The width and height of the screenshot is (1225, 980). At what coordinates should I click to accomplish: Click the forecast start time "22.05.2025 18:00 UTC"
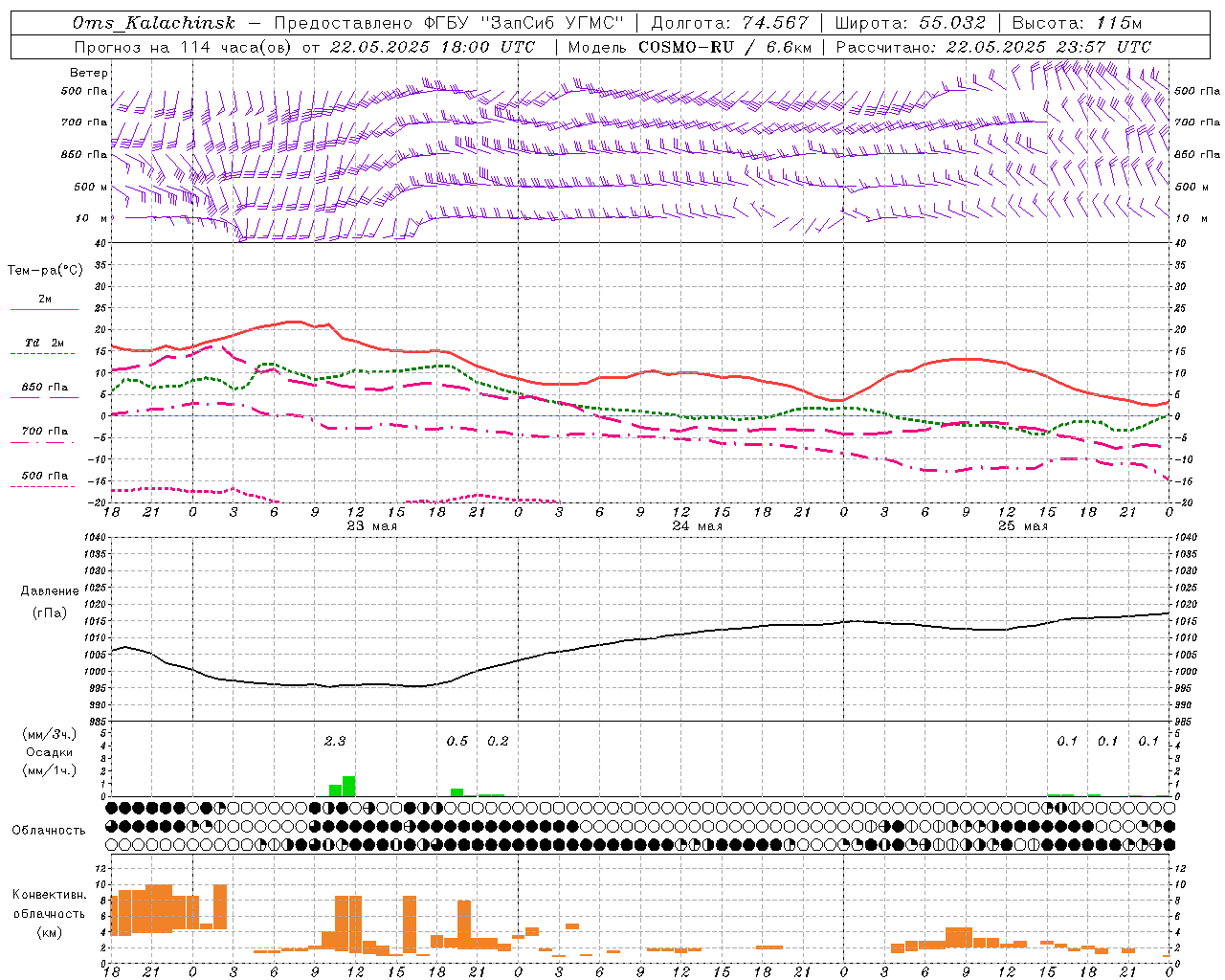(x=433, y=47)
